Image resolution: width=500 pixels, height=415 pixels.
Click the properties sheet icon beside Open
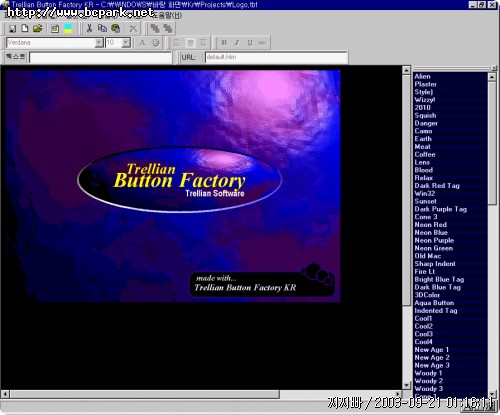click(55, 29)
